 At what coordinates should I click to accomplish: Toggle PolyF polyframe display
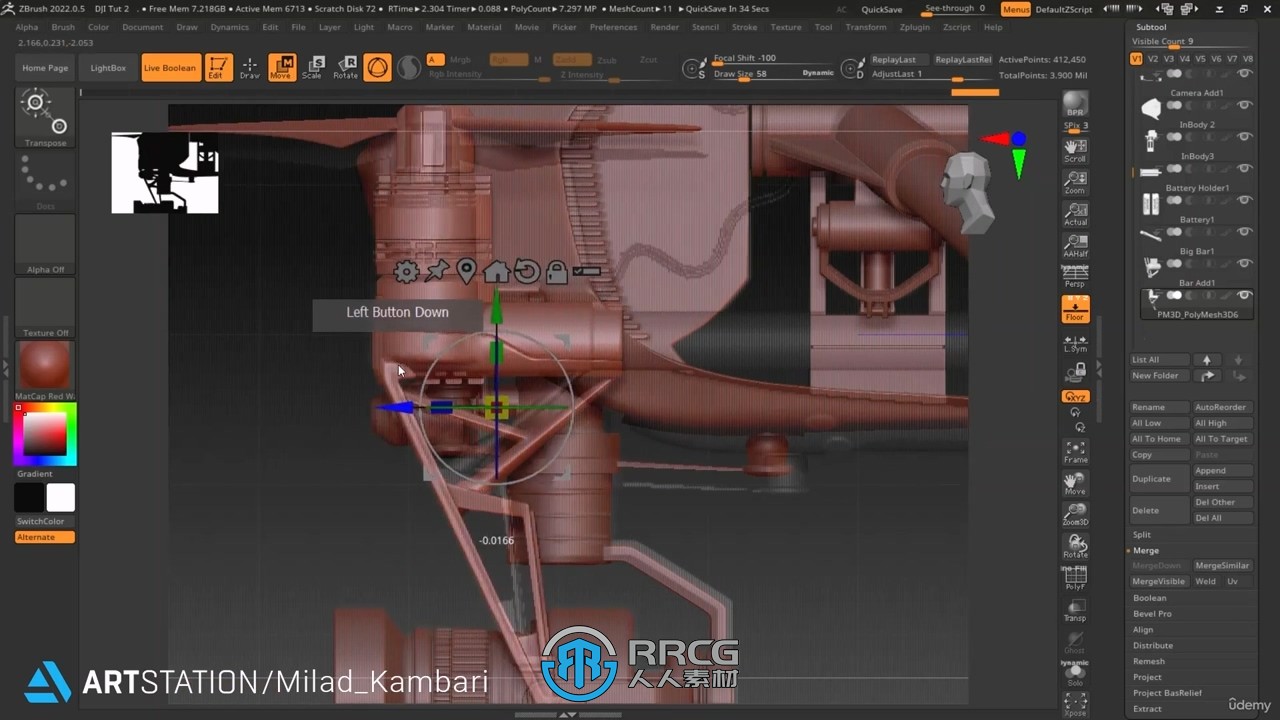coord(1075,579)
